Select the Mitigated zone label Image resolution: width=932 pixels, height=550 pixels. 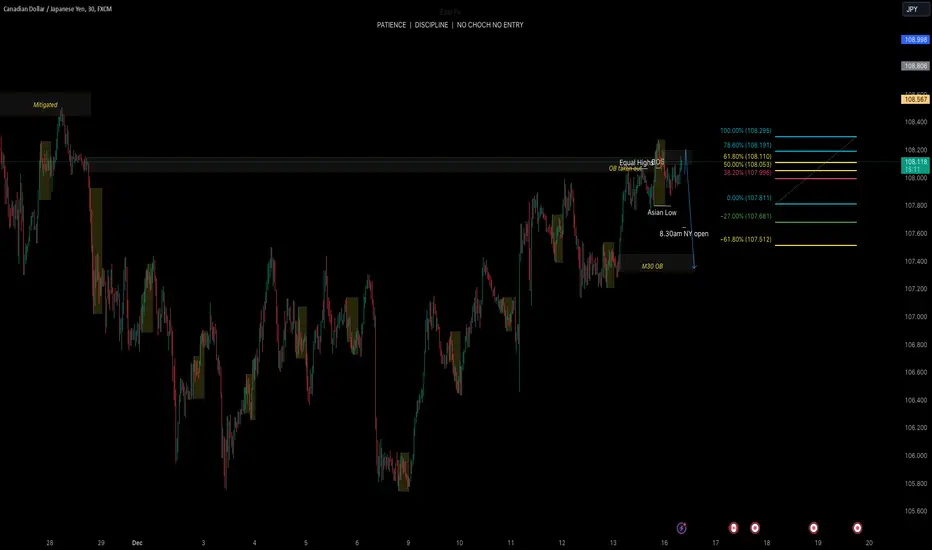pyautogui.click(x=45, y=105)
